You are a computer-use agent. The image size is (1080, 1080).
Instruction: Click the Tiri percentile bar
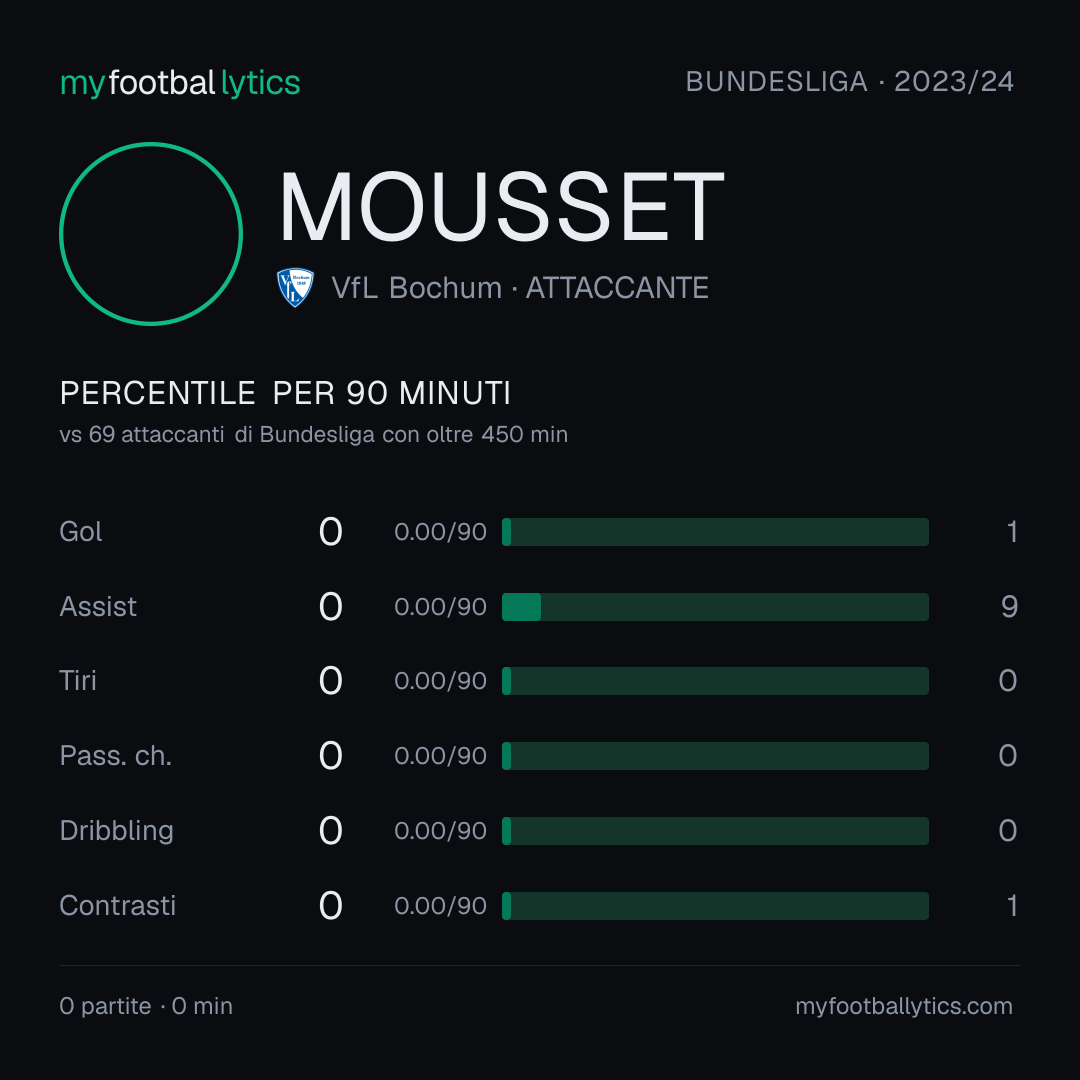[715, 681]
